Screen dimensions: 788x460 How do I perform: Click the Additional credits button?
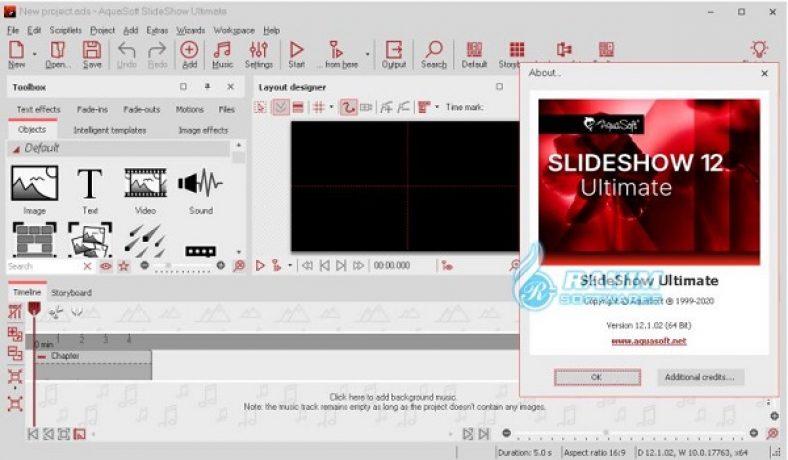700,377
